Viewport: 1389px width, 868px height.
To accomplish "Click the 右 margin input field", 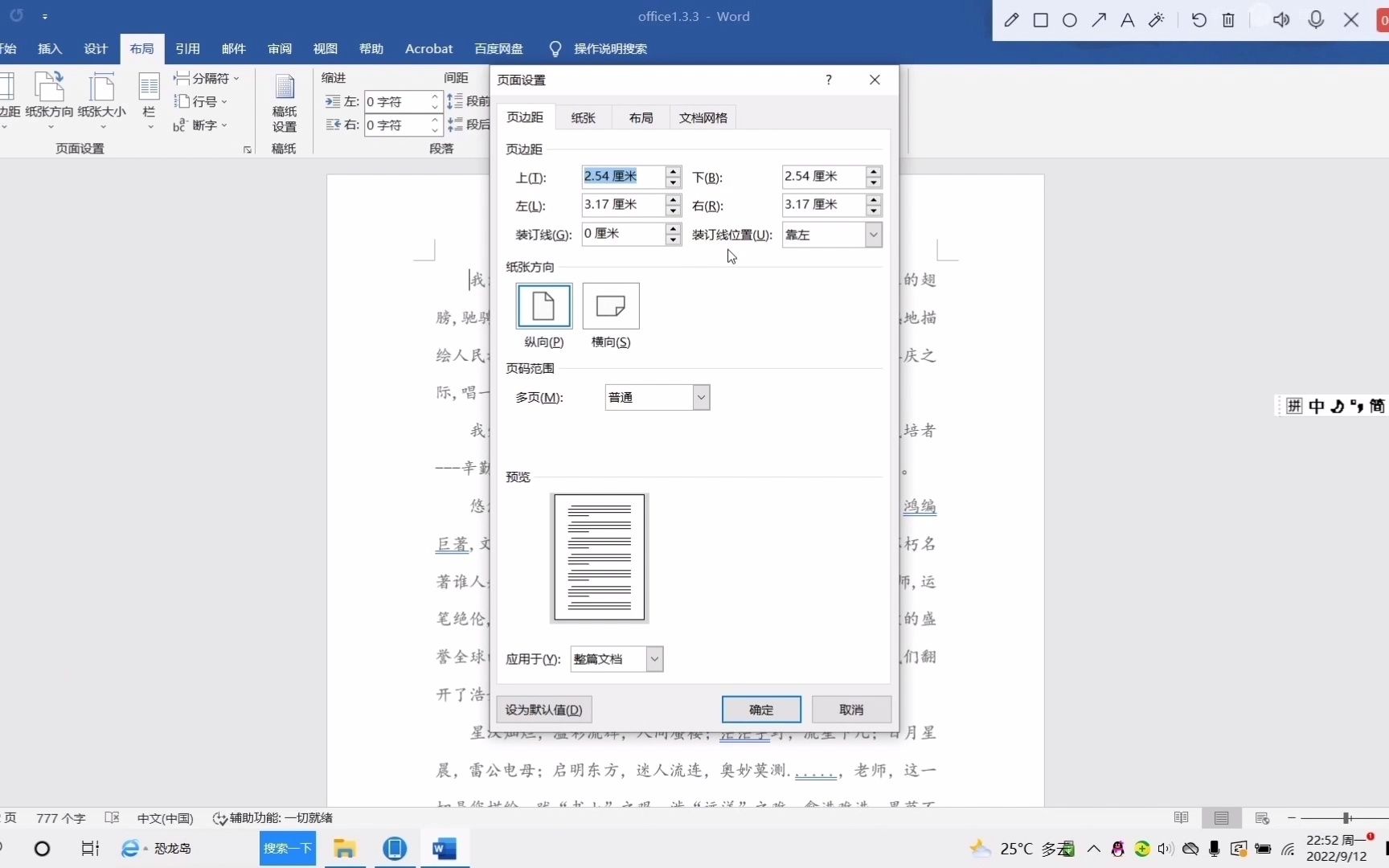I will (x=824, y=205).
